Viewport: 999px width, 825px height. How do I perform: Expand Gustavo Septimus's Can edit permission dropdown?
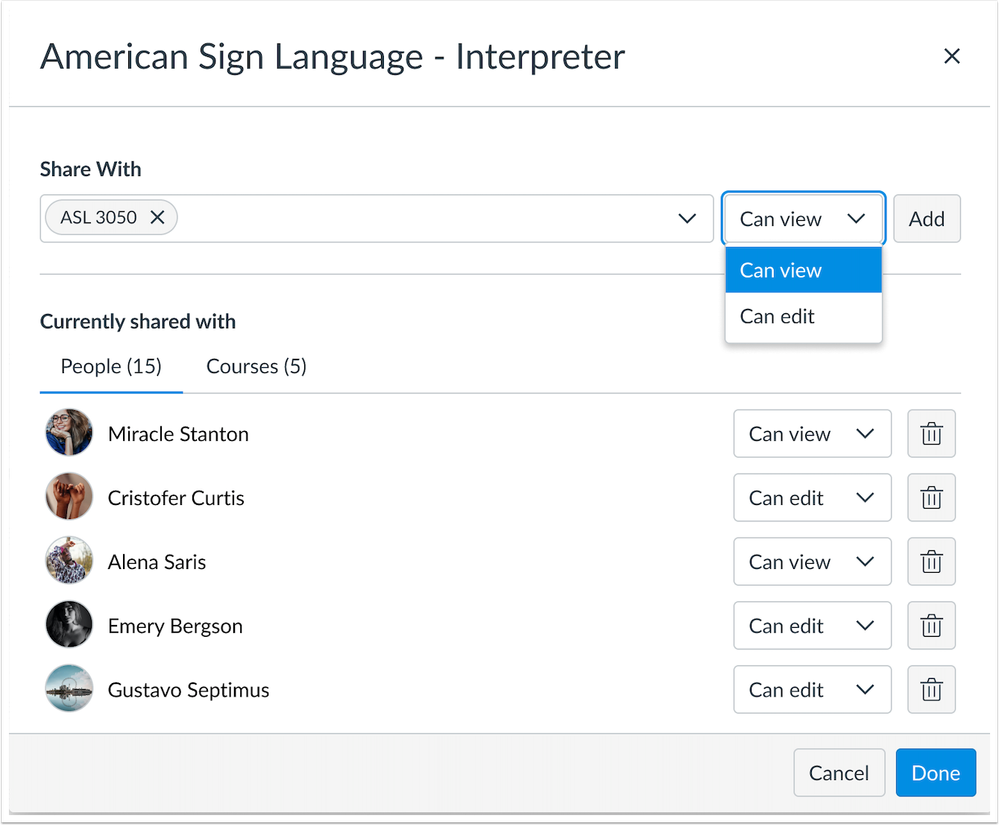click(x=812, y=689)
